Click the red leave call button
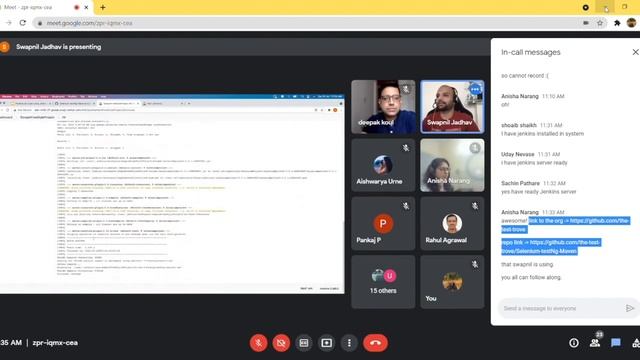640x360 pixels. 376,343
